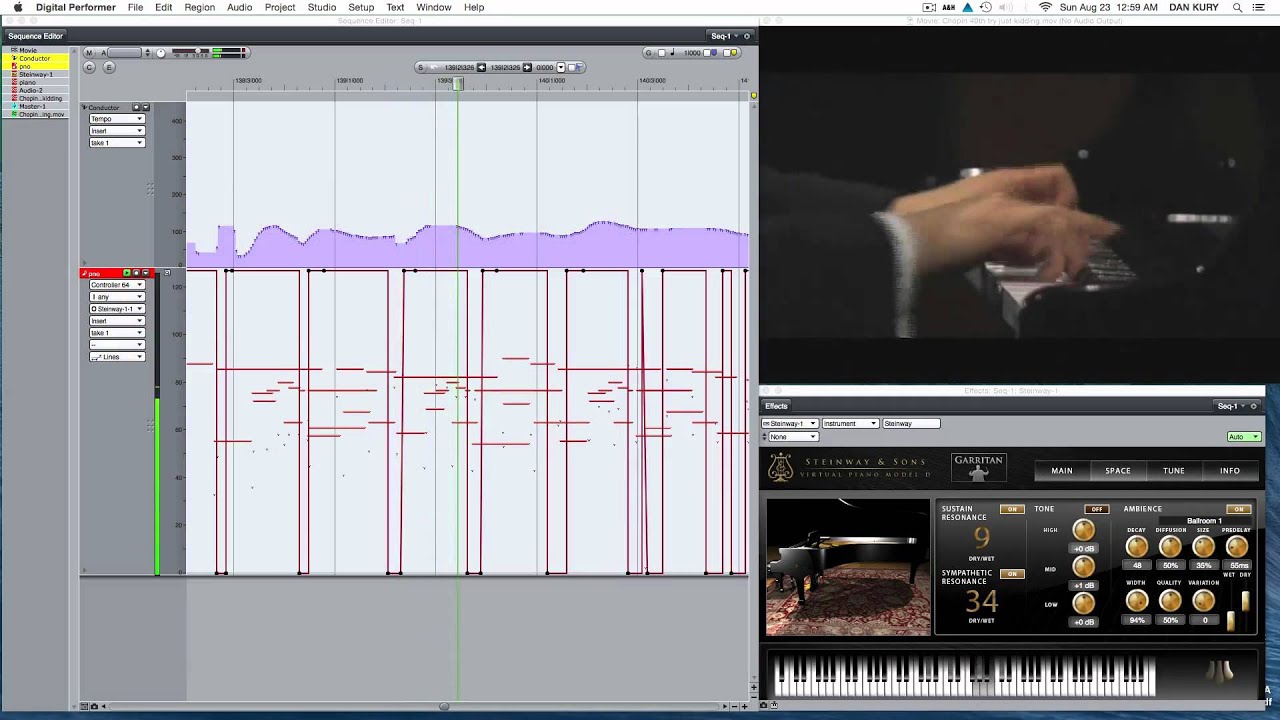Open the File menu
1280x720 pixels.
coord(135,7)
